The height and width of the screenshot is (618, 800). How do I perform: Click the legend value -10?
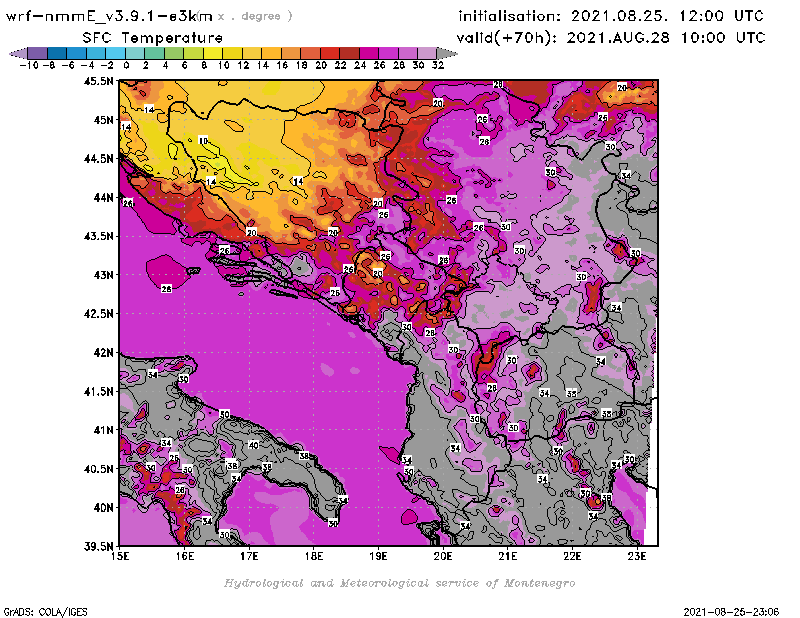pyautogui.click(x=29, y=65)
